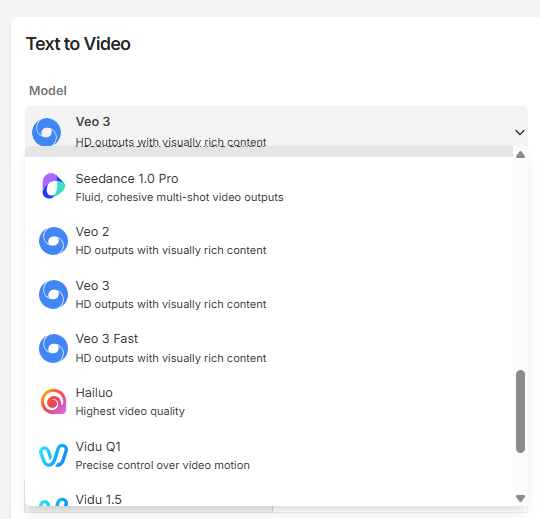Click the Veo 3 Fast swirl icon
This screenshot has height=519, width=540.
click(x=53, y=348)
